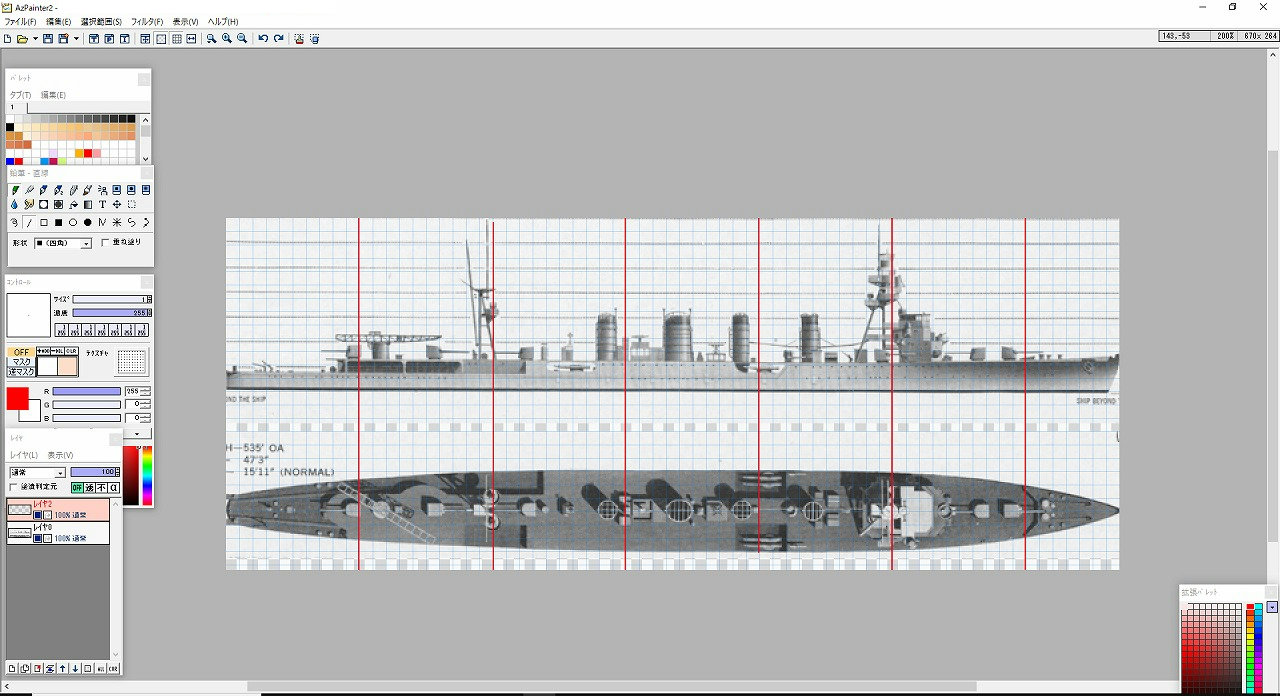
Task: Open the 形状 shape dropdown
Action: 86,243
